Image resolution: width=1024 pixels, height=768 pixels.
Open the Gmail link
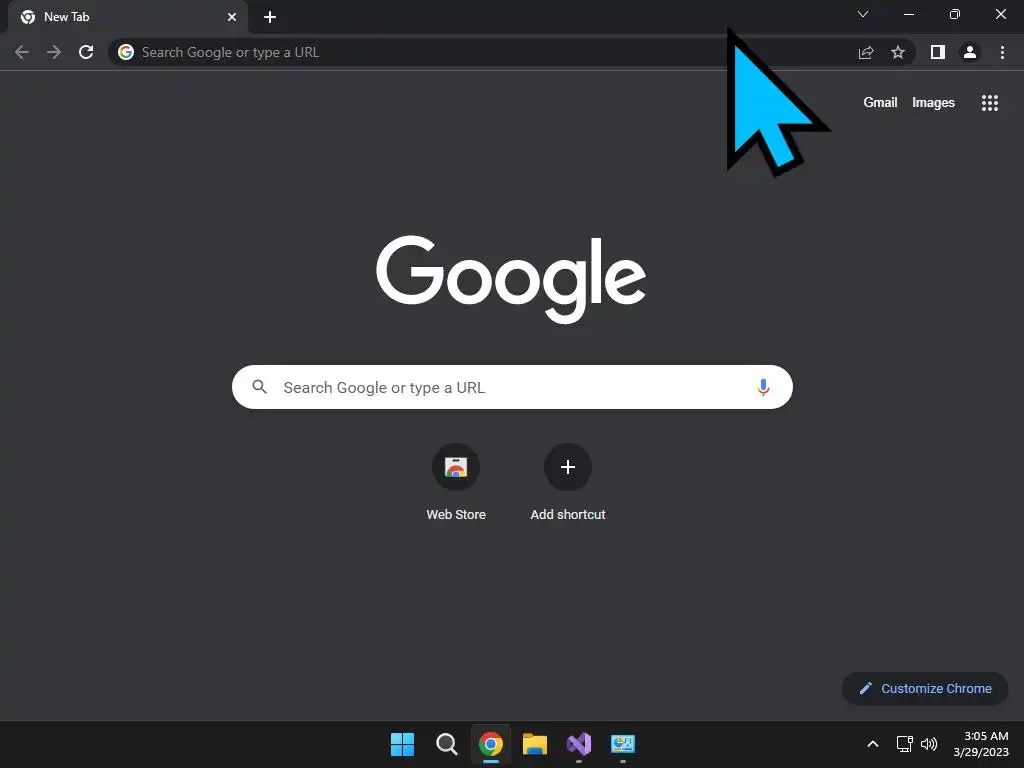(880, 103)
